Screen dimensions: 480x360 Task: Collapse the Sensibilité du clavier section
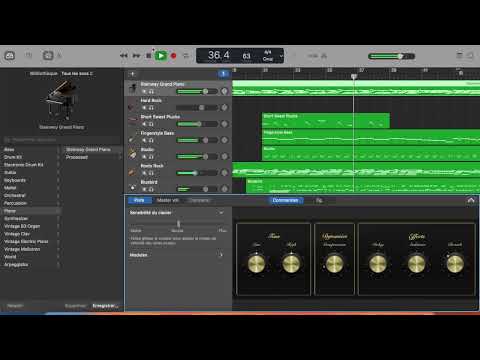coord(221,213)
